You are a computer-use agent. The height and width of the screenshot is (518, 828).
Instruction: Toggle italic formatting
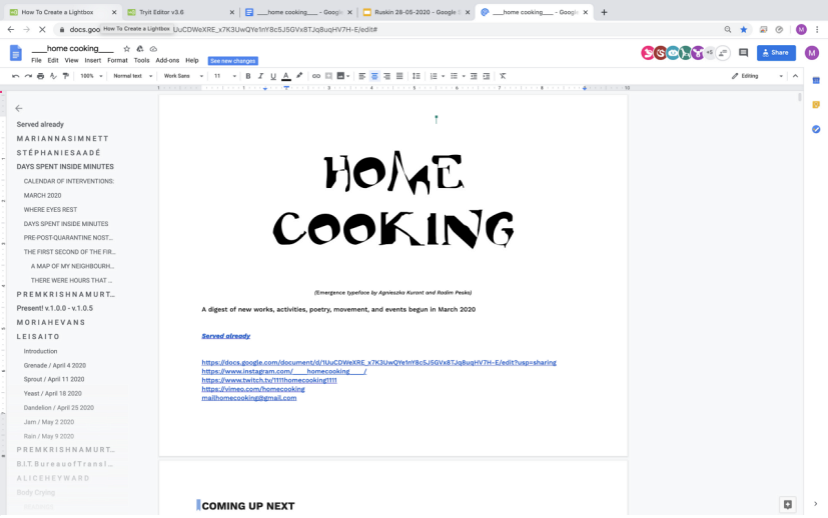(260, 76)
